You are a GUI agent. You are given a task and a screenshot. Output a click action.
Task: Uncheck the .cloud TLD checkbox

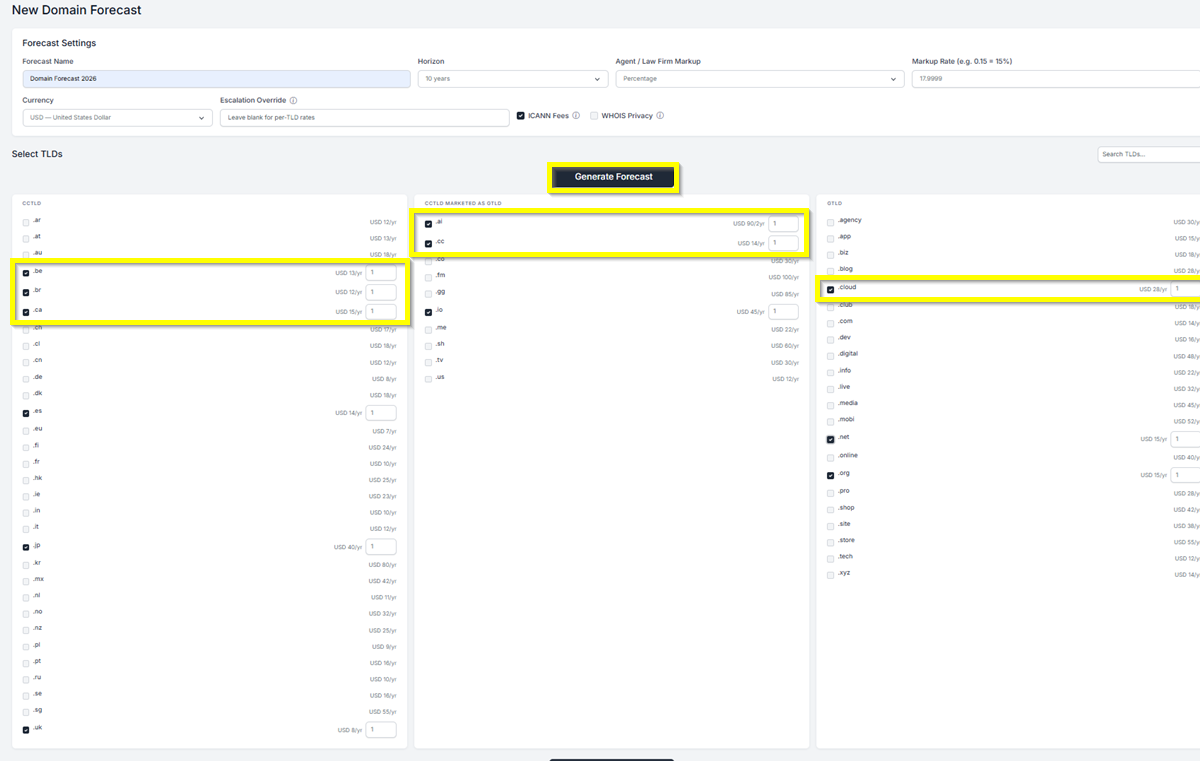click(x=830, y=289)
